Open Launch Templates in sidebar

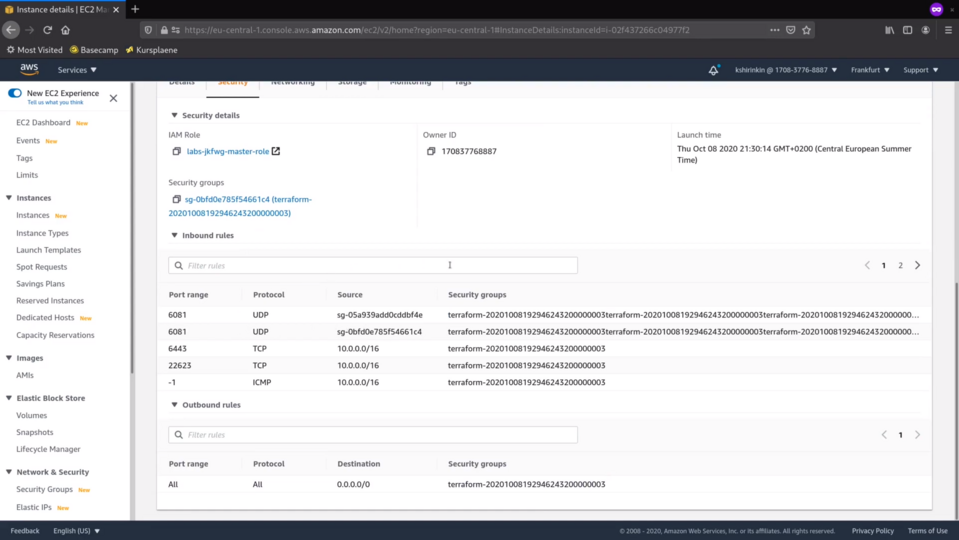tap(48, 250)
